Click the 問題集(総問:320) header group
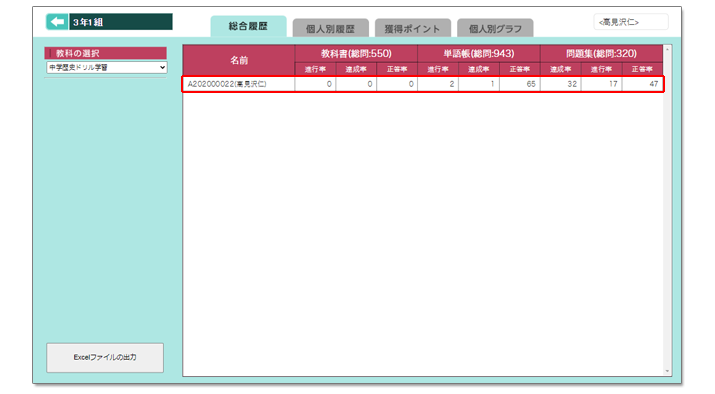Viewport: 715px width, 394px height. click(601, 53)
